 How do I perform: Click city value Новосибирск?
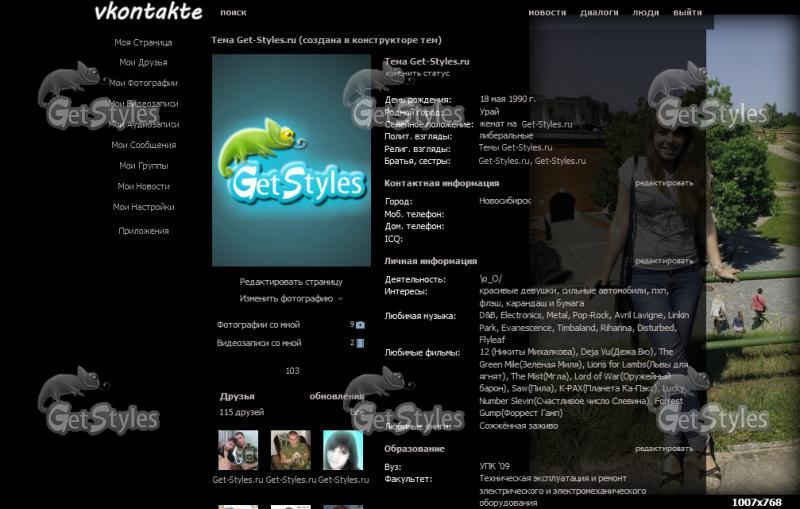[505, 201]
